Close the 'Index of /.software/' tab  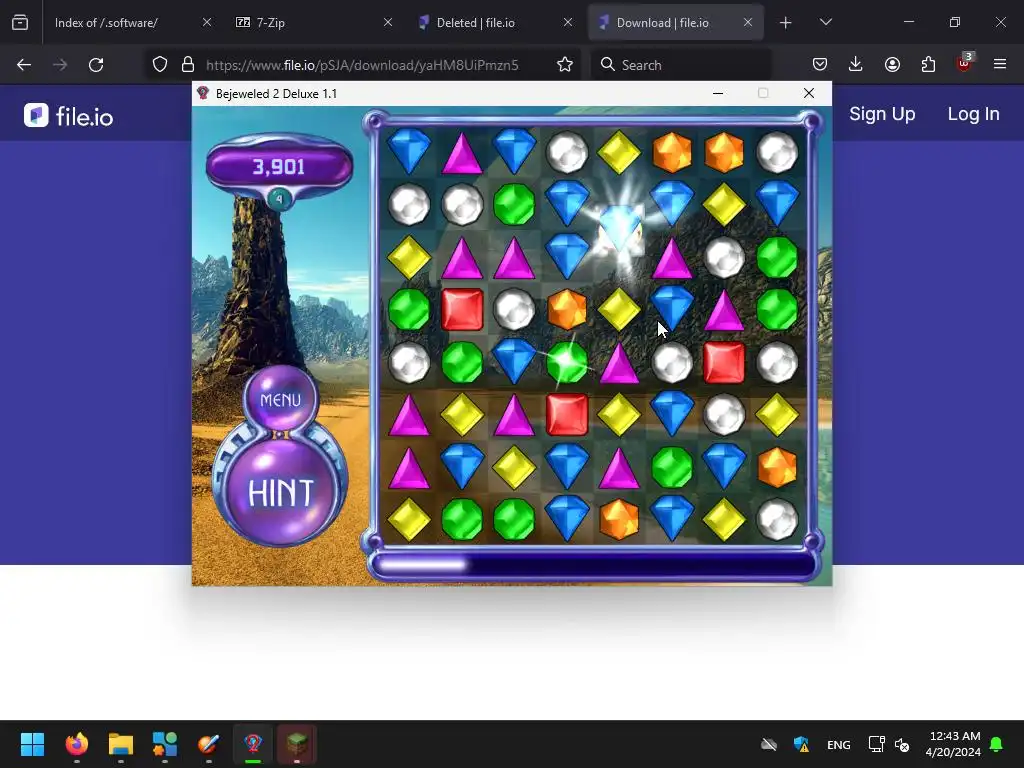click(207, 22)
